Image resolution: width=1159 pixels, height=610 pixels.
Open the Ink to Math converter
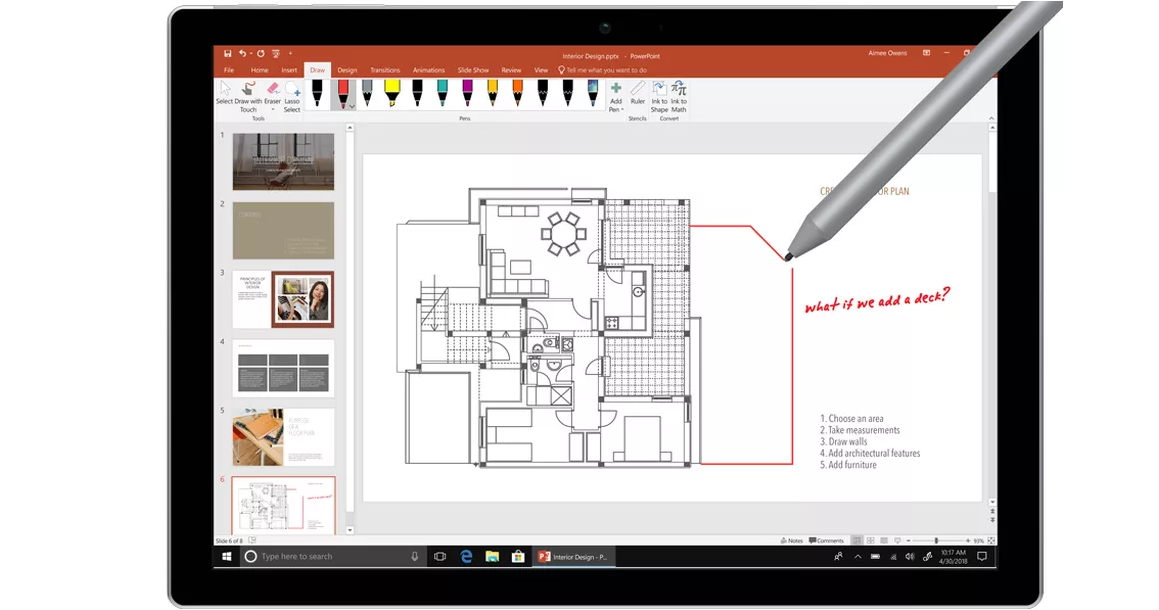click(x=679, y=94)
